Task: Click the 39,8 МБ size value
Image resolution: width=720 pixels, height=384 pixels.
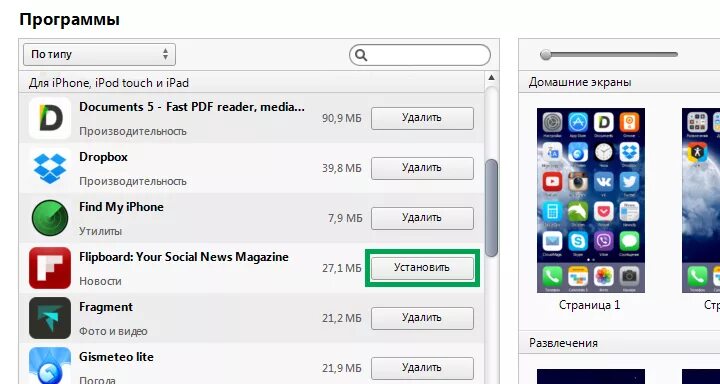Action: point(342,169)
